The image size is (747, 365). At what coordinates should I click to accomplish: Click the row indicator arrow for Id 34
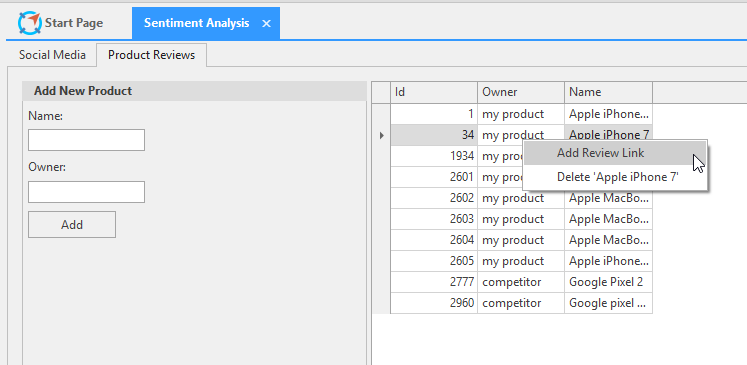coord(381,135)
